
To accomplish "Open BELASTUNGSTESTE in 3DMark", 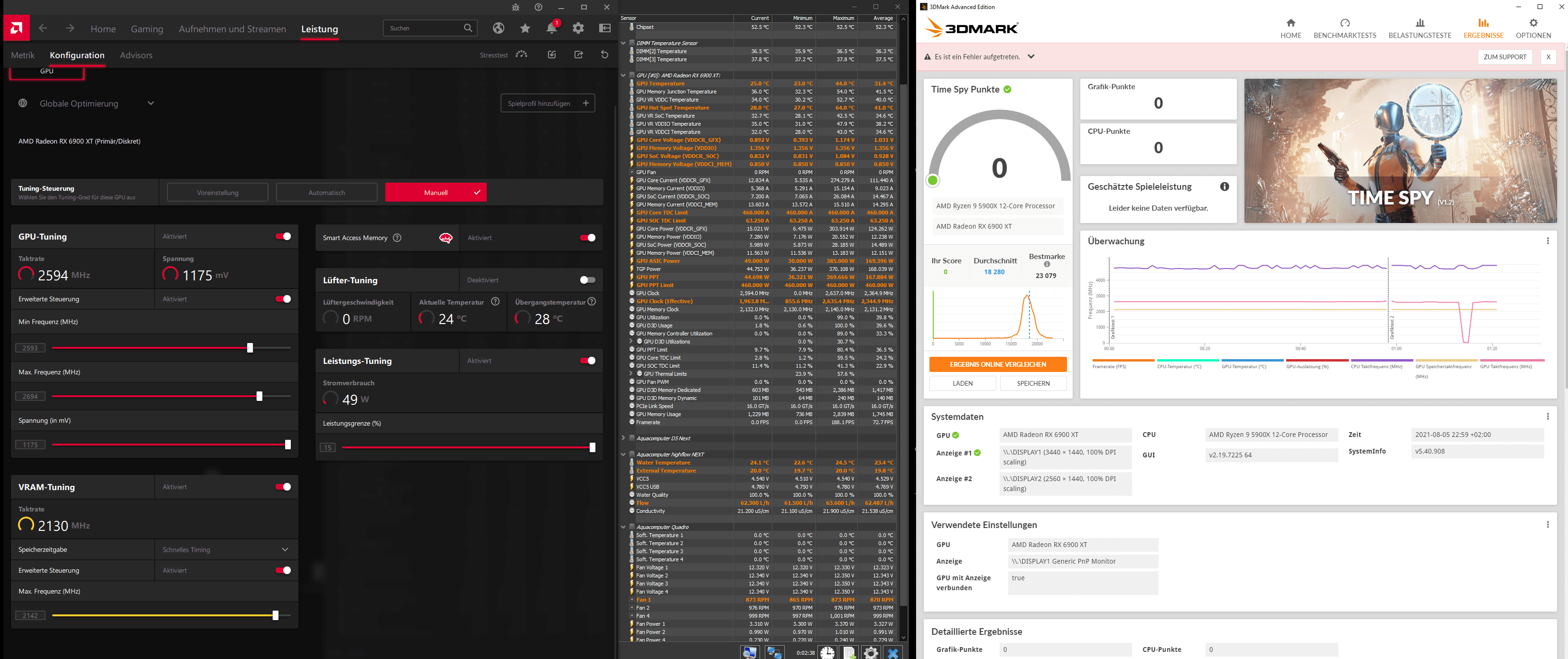I will coord(1420,28).
